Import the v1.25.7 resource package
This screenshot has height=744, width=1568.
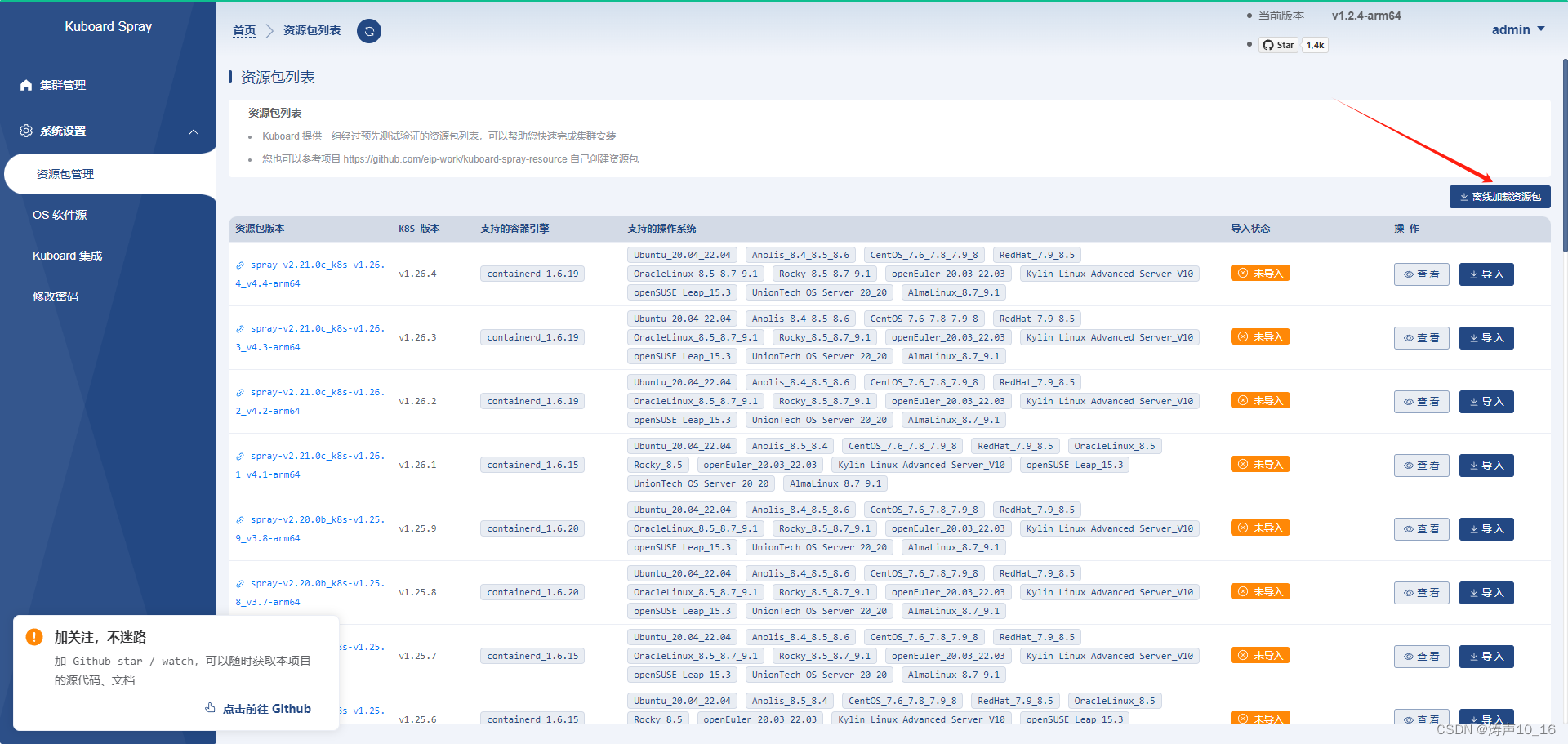pos(1486,657)
